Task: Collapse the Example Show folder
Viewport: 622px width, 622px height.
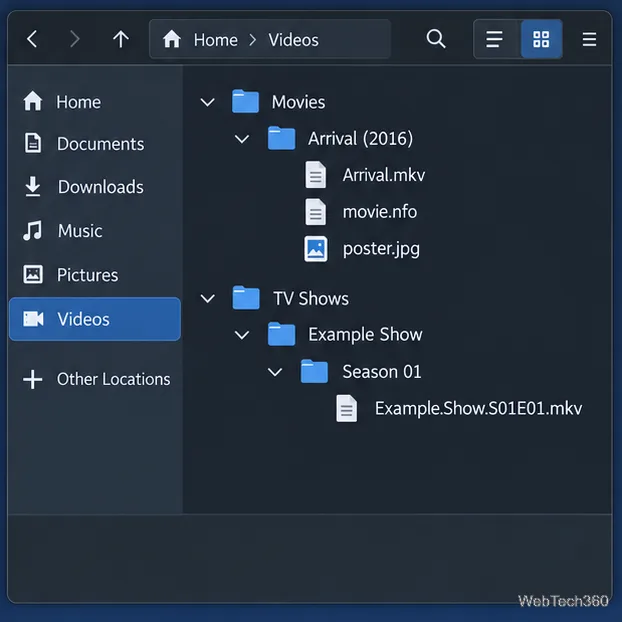Action: click(242, 335)
